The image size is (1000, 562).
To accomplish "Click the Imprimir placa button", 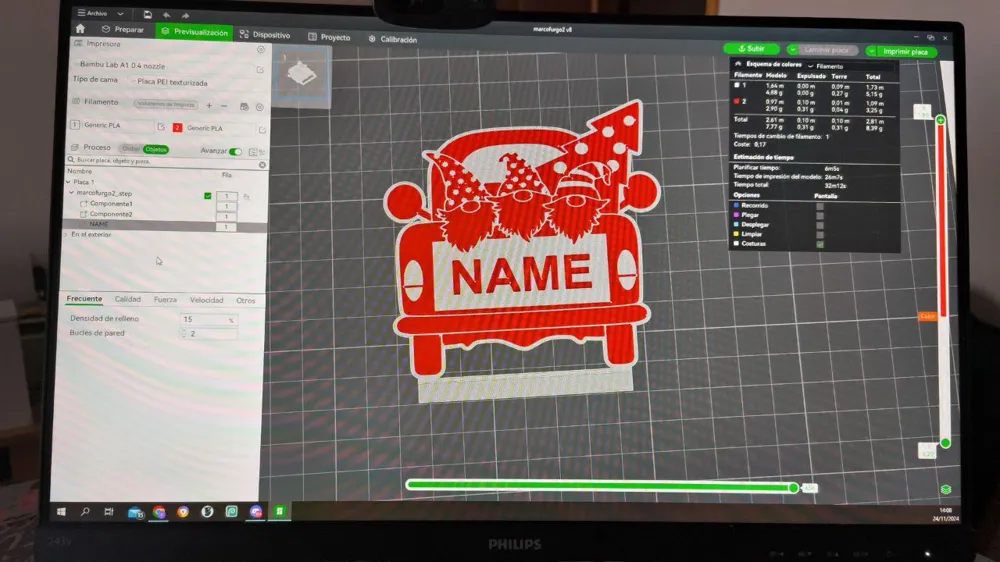I will [x=901, y=52].
